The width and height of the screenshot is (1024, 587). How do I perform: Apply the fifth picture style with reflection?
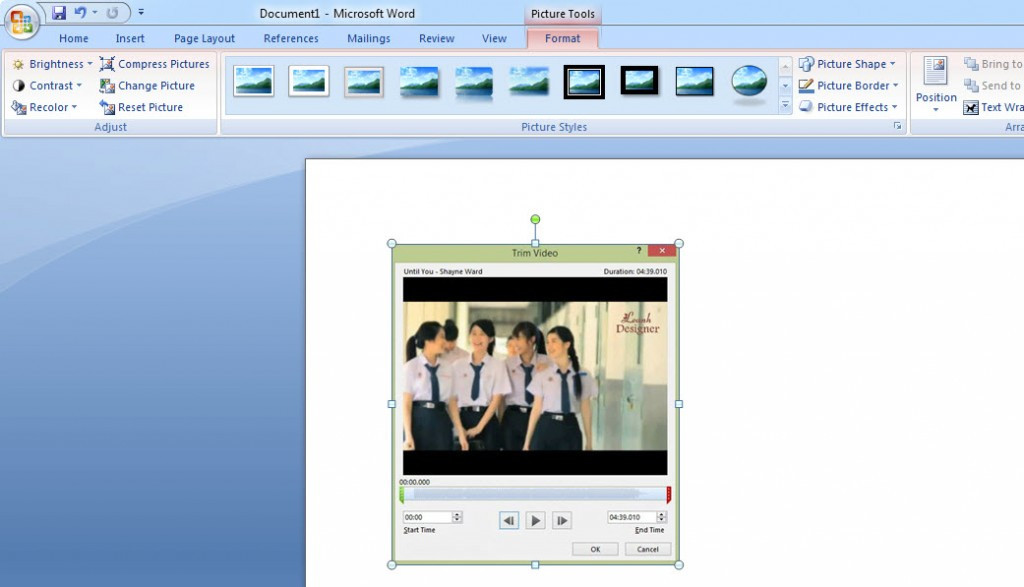473,83
